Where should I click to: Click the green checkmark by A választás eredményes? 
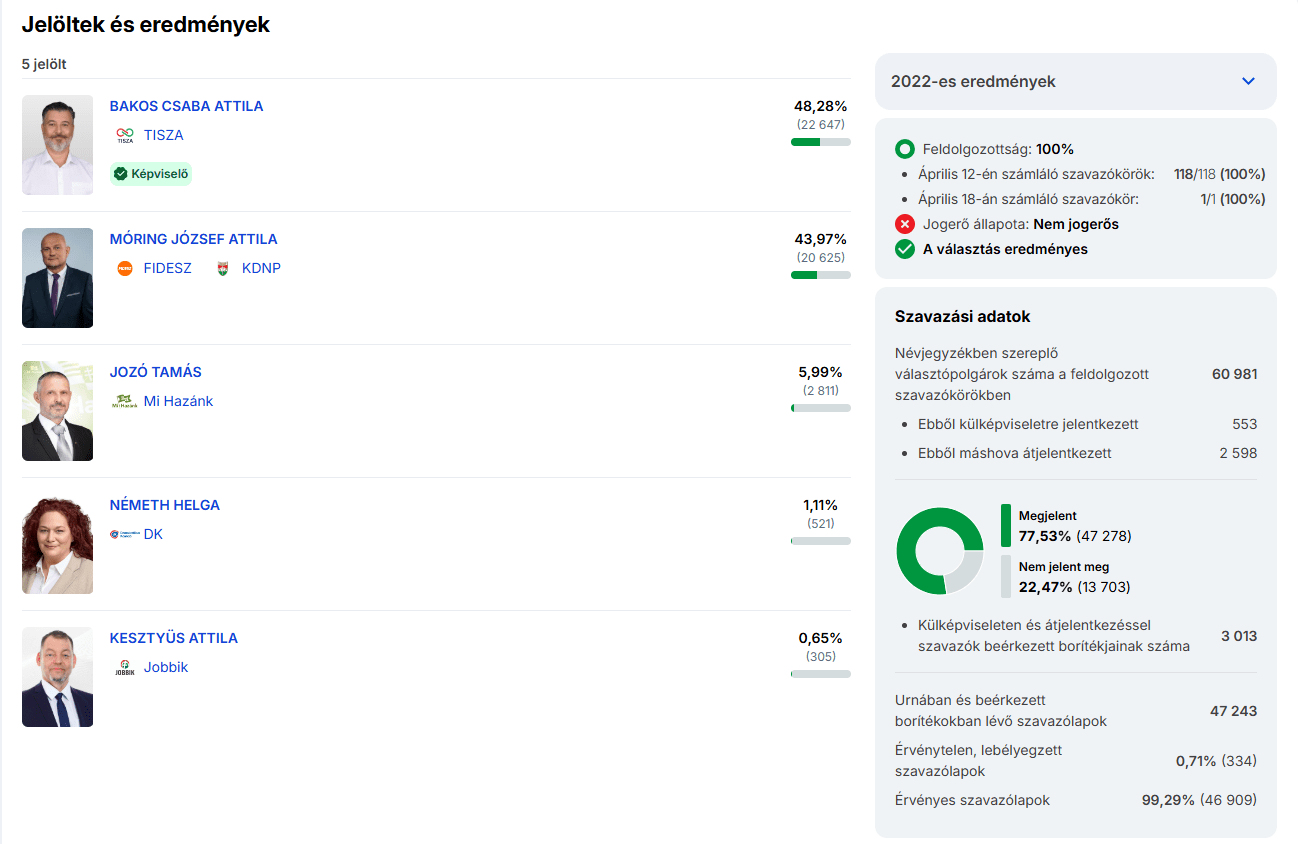(905, 249)
